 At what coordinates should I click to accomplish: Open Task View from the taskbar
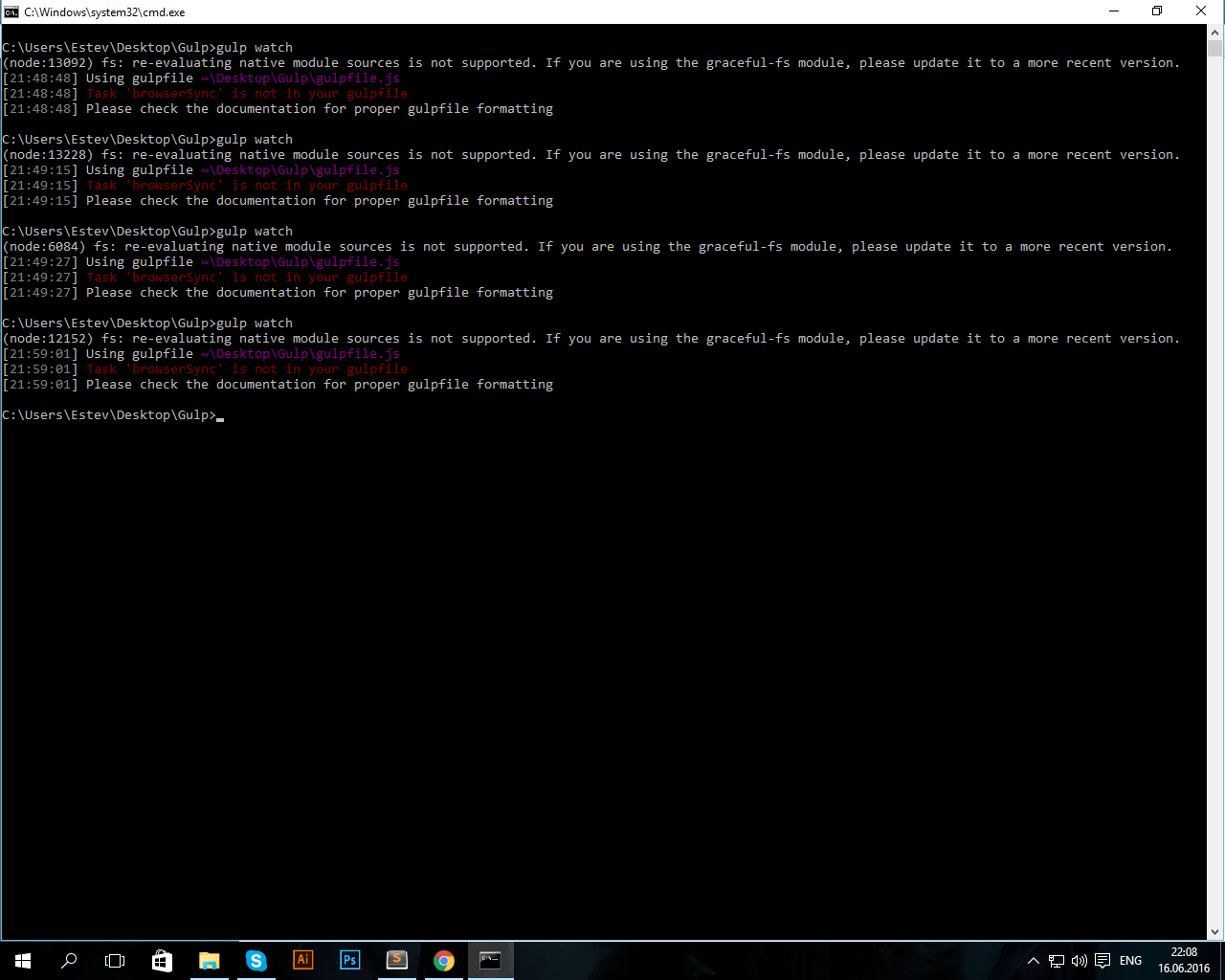[115, 961]
